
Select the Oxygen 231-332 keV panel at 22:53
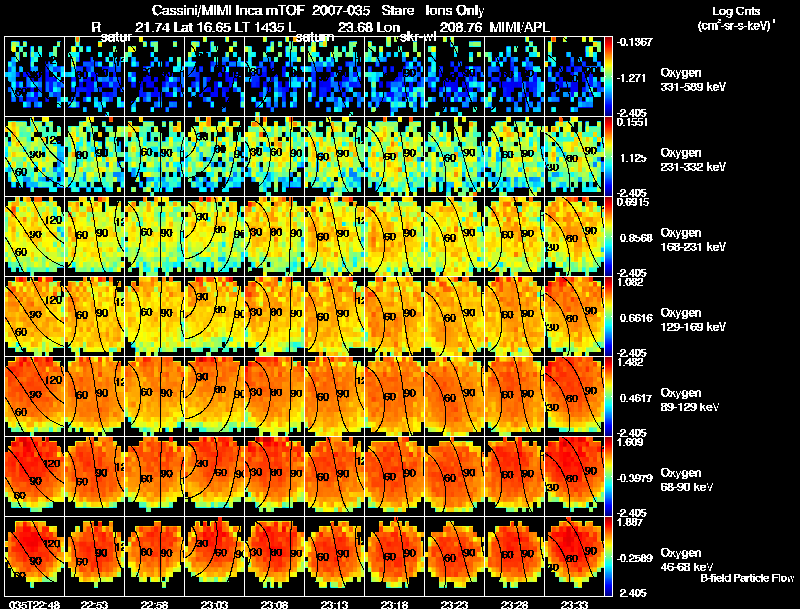tap(94, 157)
